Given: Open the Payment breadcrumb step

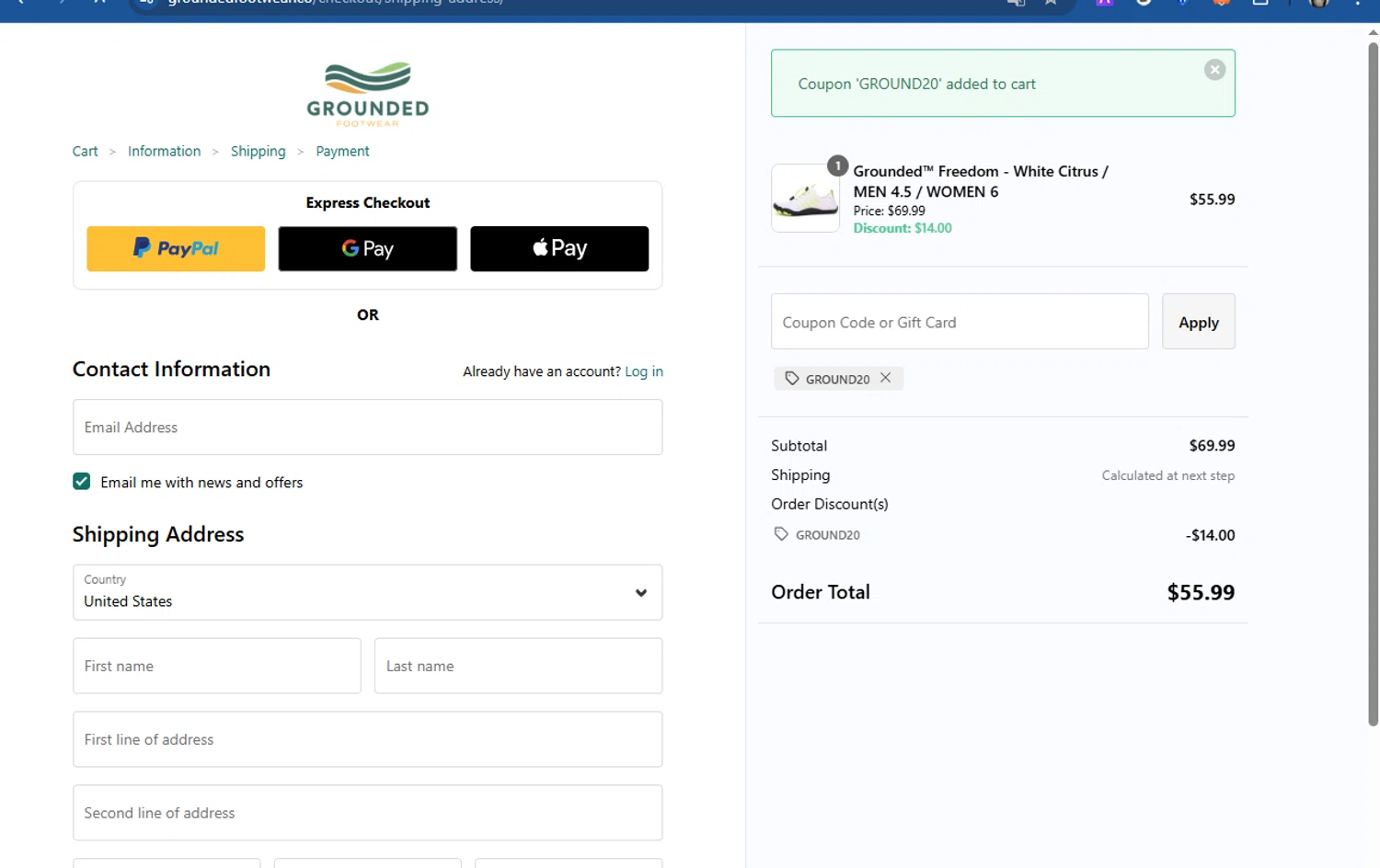Looking at the screenshot, I should [x=342, y=151].
